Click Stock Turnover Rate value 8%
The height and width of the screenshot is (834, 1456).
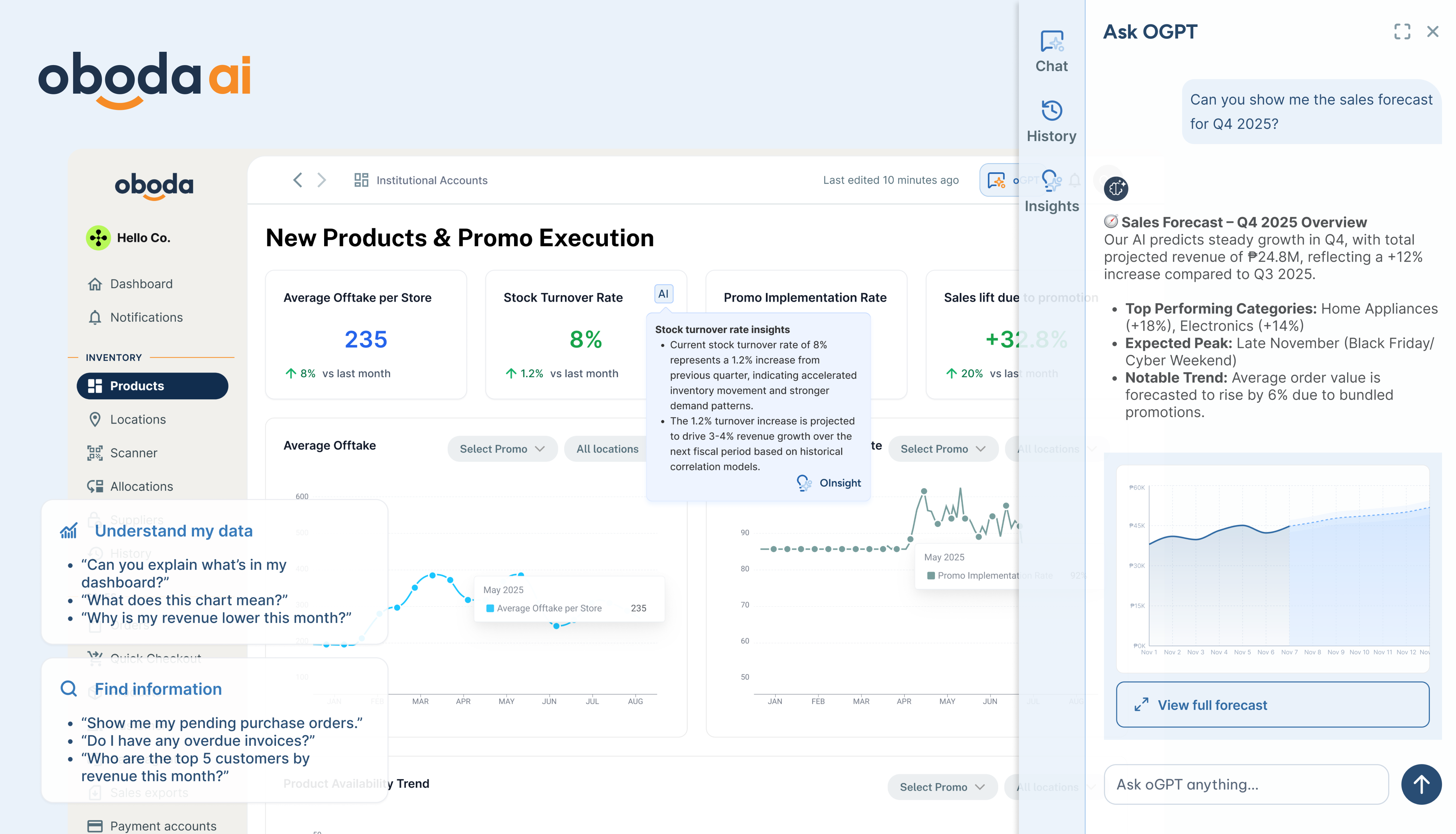tap(586, 339)
